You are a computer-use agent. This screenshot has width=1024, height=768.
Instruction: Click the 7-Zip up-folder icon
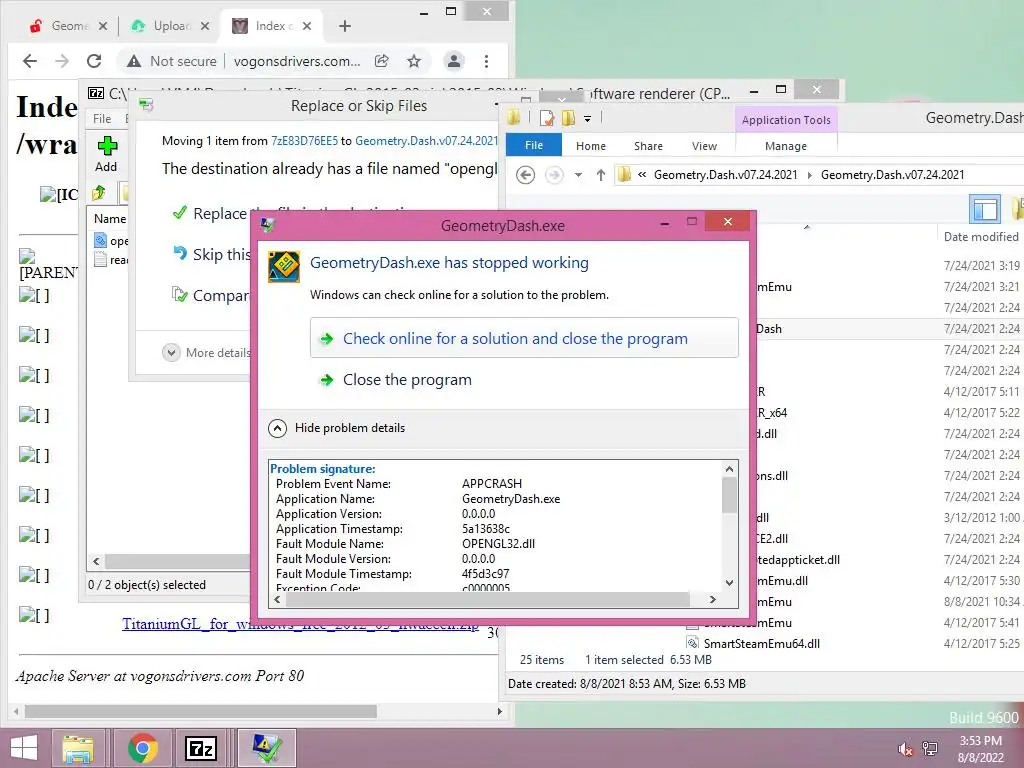click(99, 193)
